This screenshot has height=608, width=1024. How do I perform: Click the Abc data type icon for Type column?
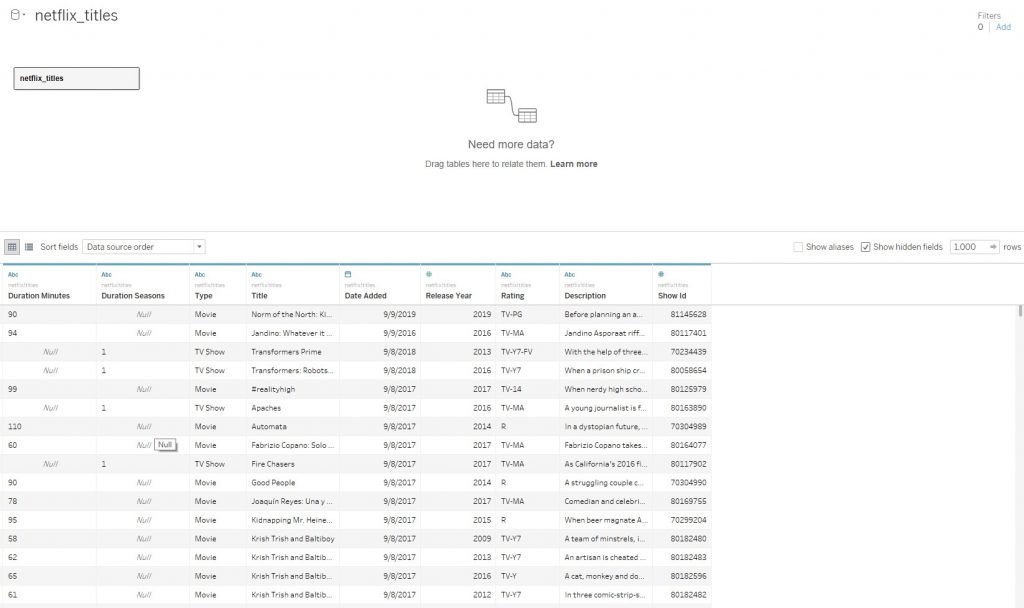(x=200, y=274)
